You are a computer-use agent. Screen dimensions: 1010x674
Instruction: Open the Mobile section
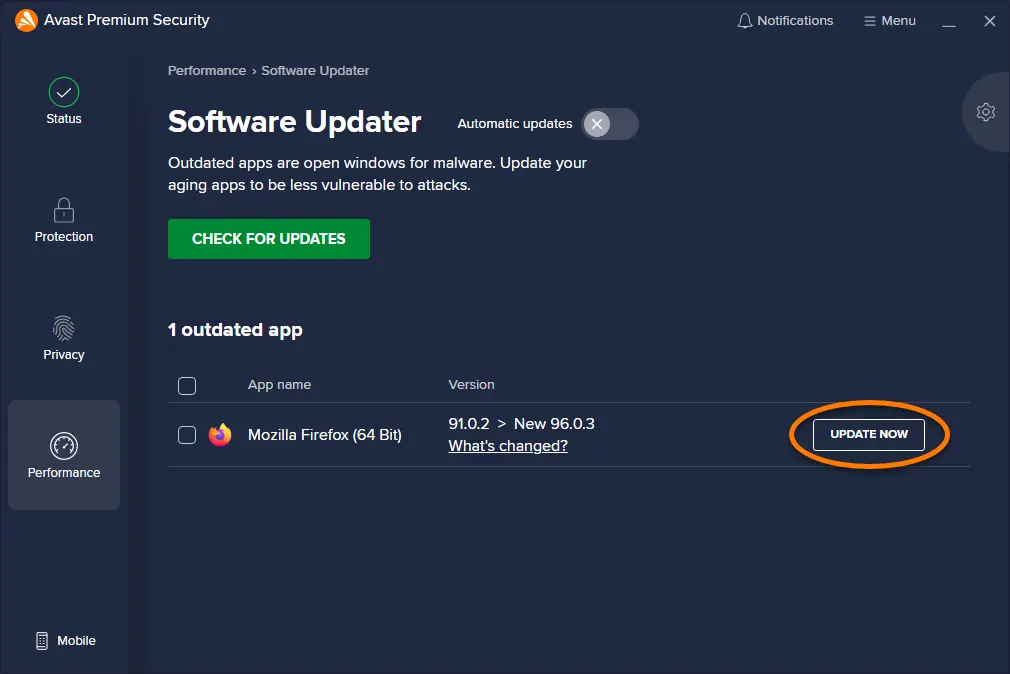coord(66,640)
